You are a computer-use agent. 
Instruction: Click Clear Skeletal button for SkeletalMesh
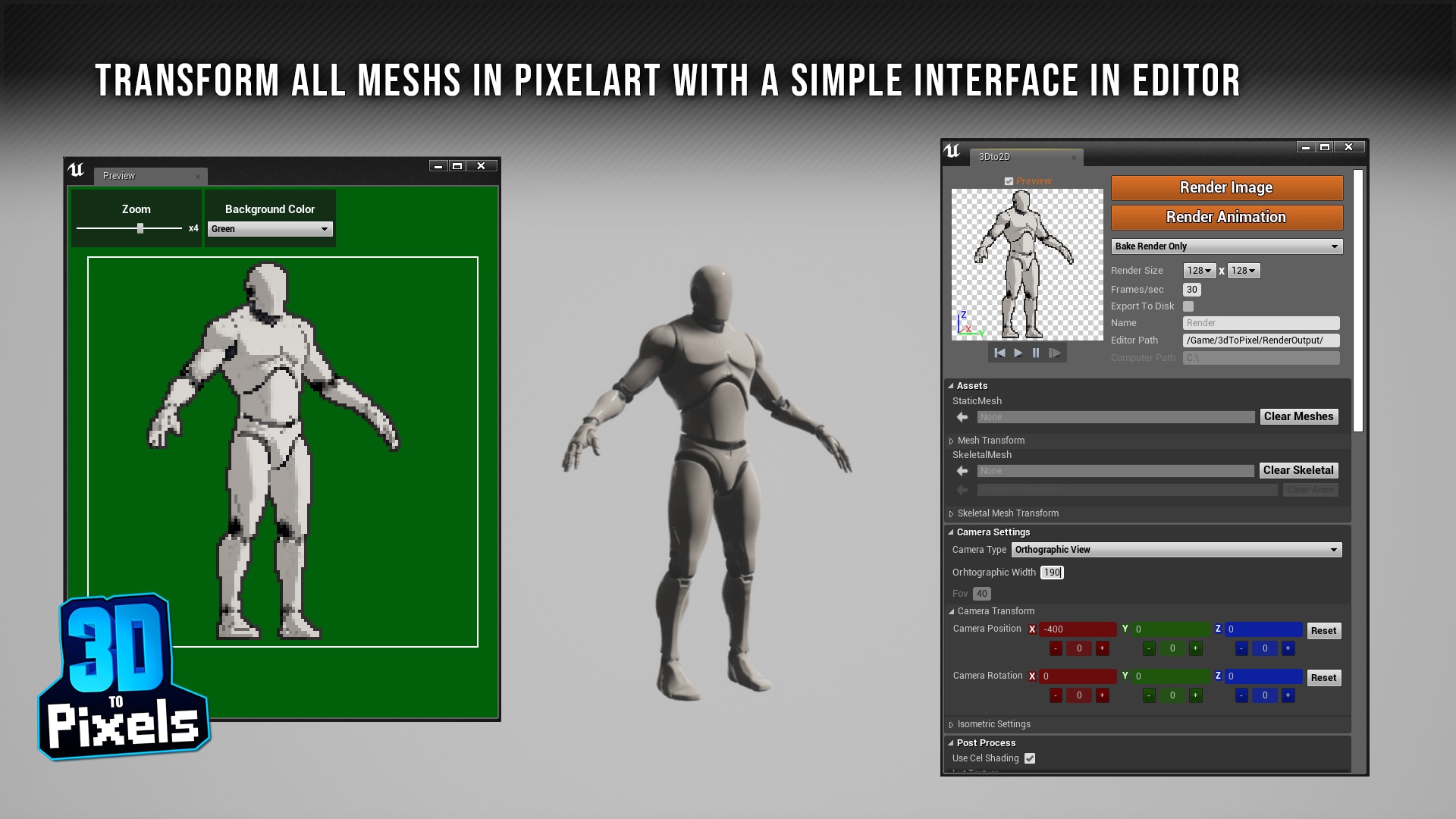coord(1298,470)
